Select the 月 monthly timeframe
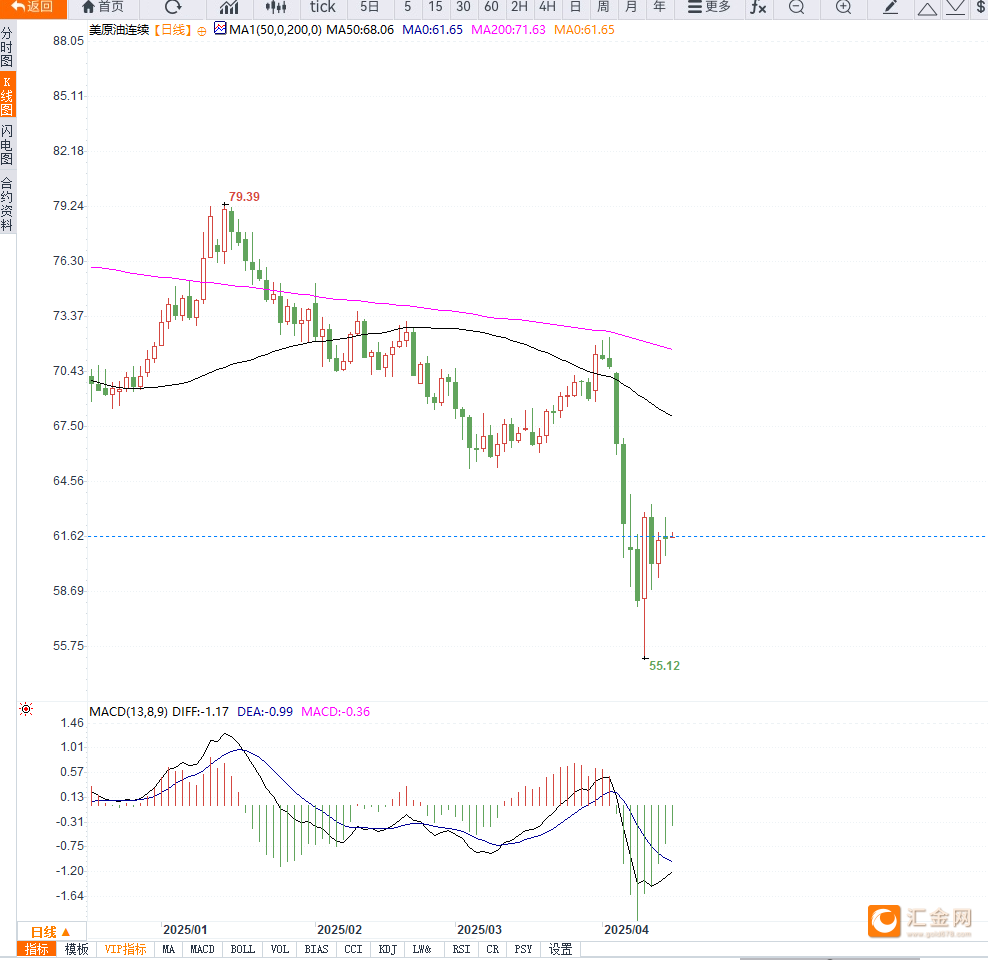This screenshot has height=960, width=988. (x=631, y=7)
